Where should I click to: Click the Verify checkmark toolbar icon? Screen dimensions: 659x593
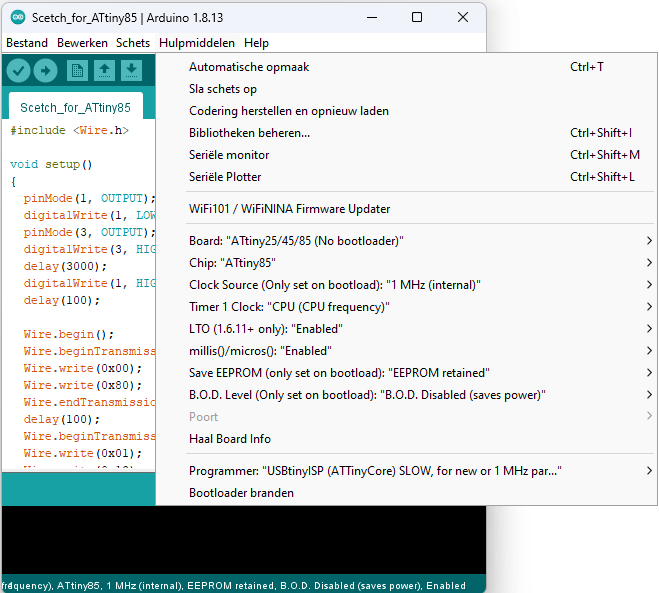pos(18,71)
